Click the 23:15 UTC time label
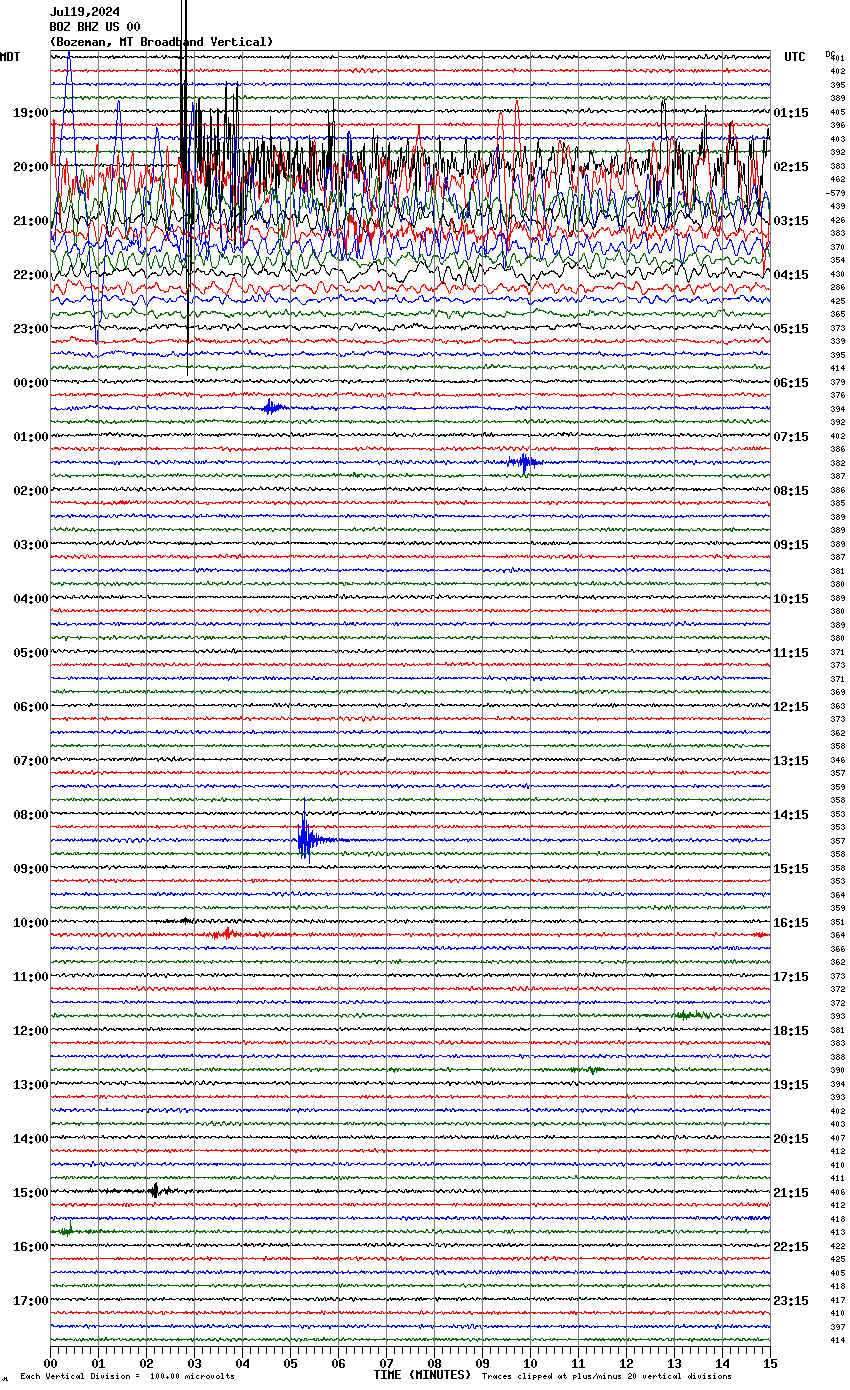Image resolution: width=850 pixels, height=1390 pixels. pos(791,1300)
